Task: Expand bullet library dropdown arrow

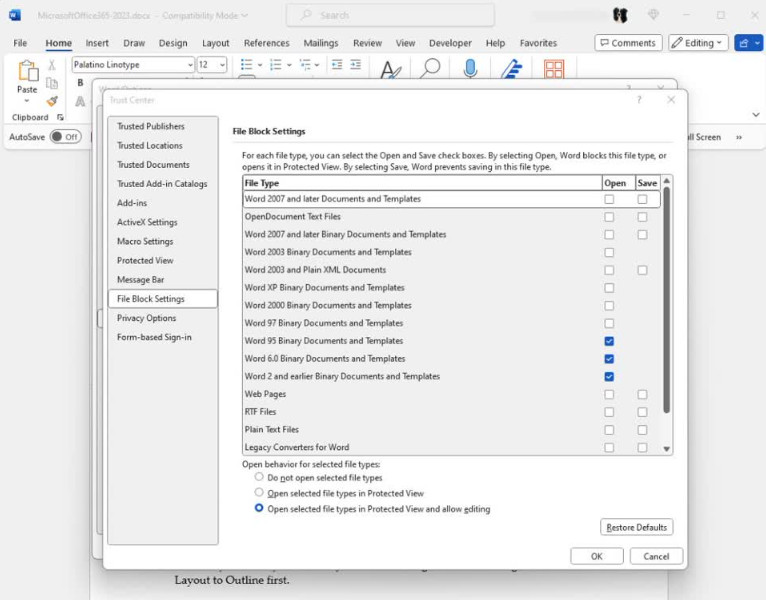Action: [x=260, y=64]
